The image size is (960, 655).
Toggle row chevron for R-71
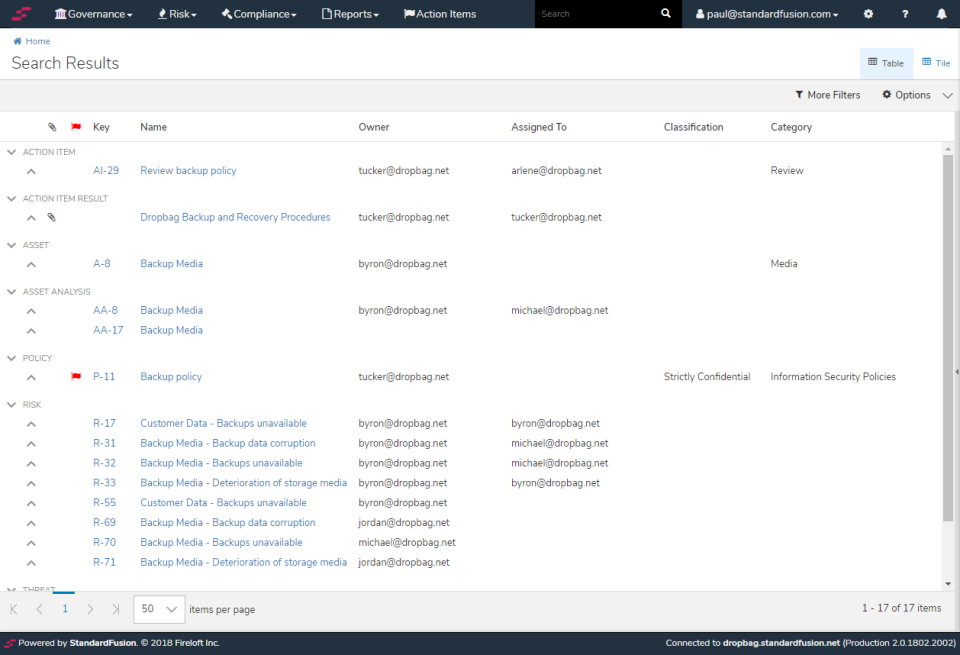[x=31, y=563]
